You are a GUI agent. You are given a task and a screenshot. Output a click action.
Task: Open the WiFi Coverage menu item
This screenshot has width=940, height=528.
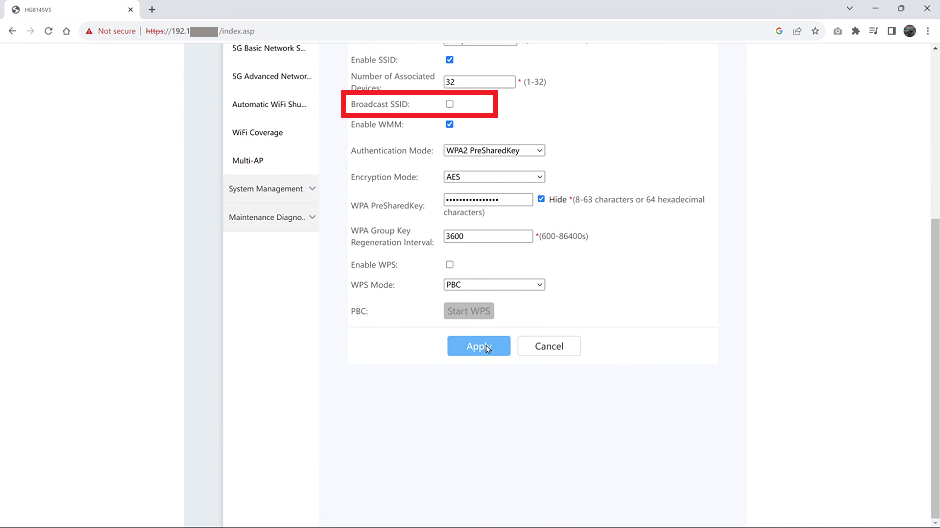257,133
